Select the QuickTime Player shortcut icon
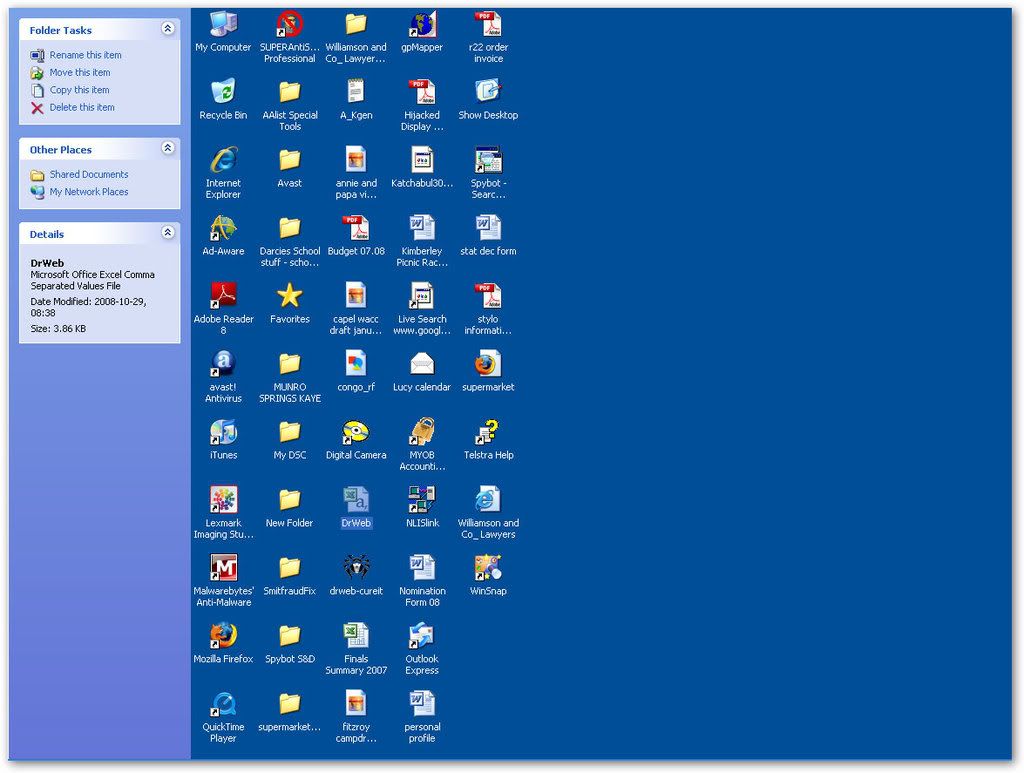 point(223,703)
